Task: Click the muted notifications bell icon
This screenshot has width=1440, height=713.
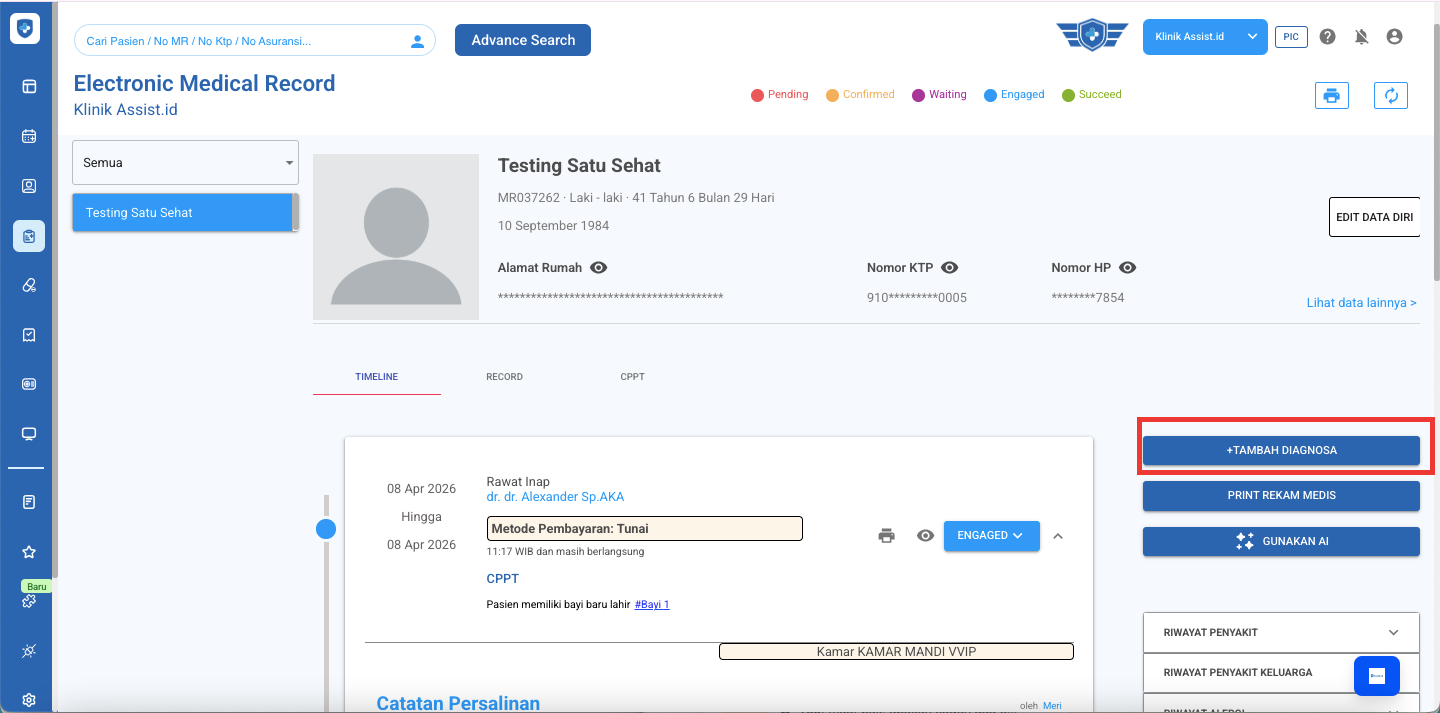Action: [x=1361, y=37]
